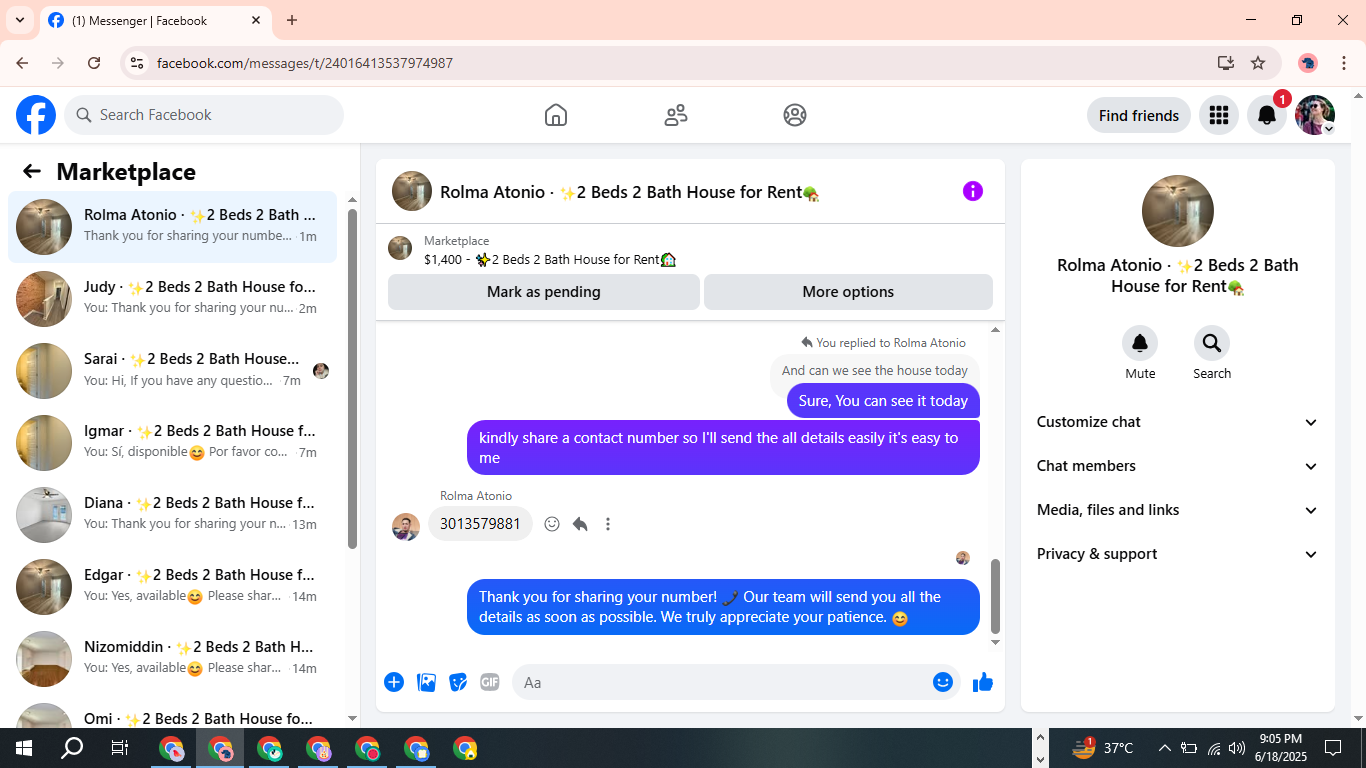Choose a GIF in composer

coord(489,682)
